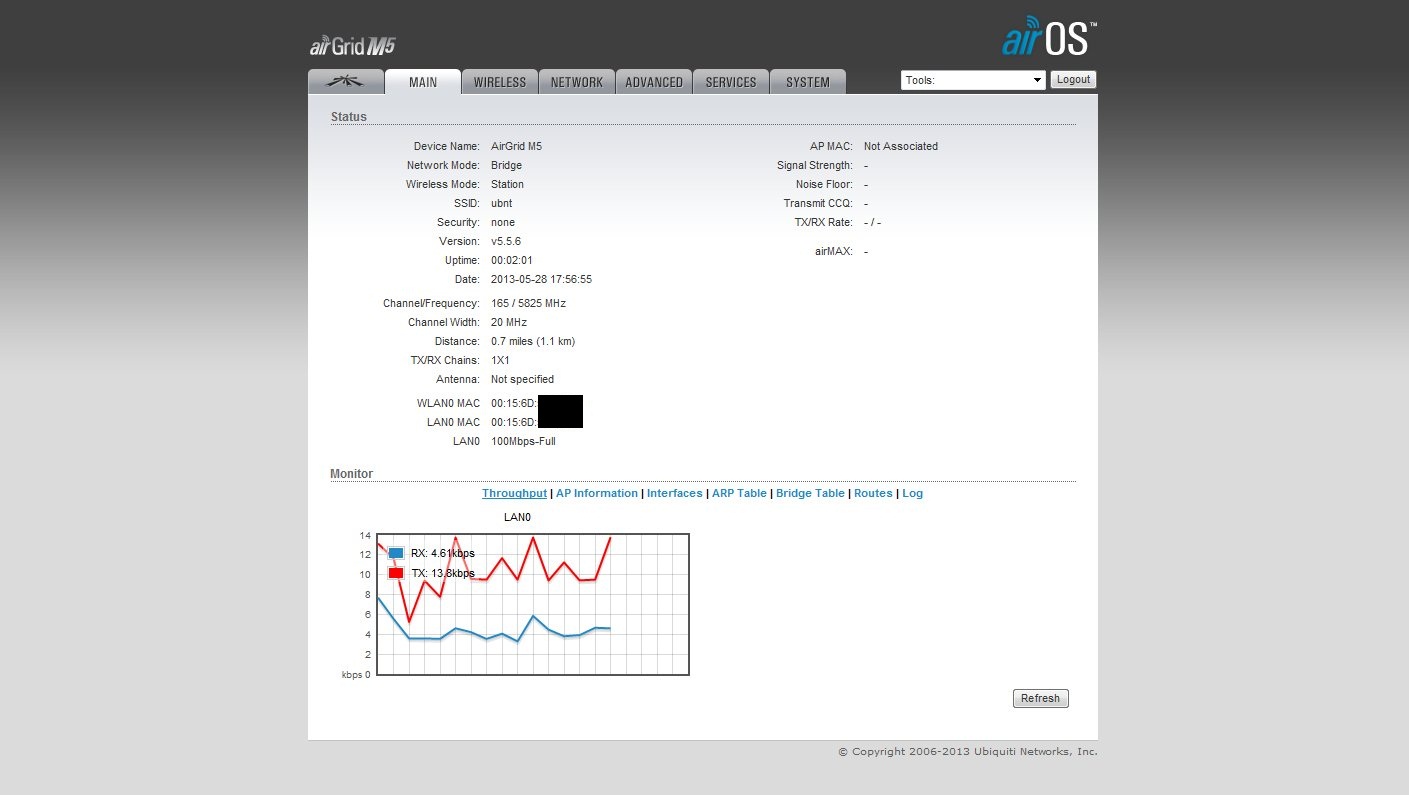Click the airGrid M5 logo
Screen dimensions: 1409x795
click(x=353, y=46)
